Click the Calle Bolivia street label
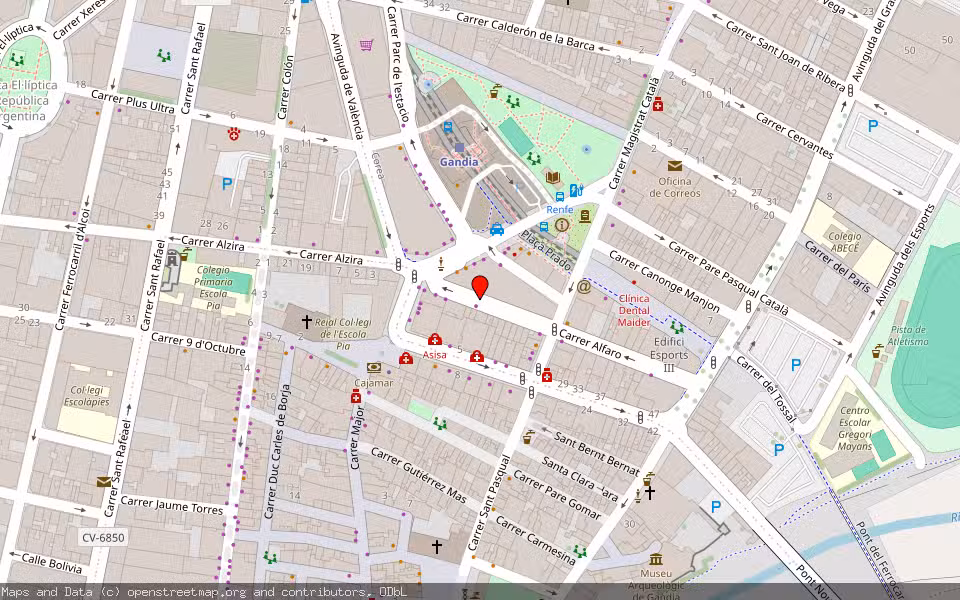The image size is (960, 600). click(x=51, y=563)
